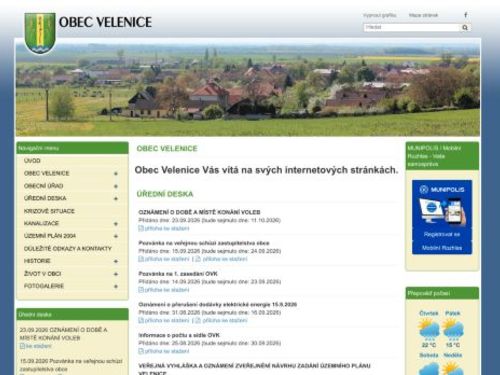Click OZNÁMENÍ O DOBĚ A MÍSTĚ KONÁNÍ VOLEB title
This screenshot has height=375, width=500.
pyautogui.click(x=199, y=212)
